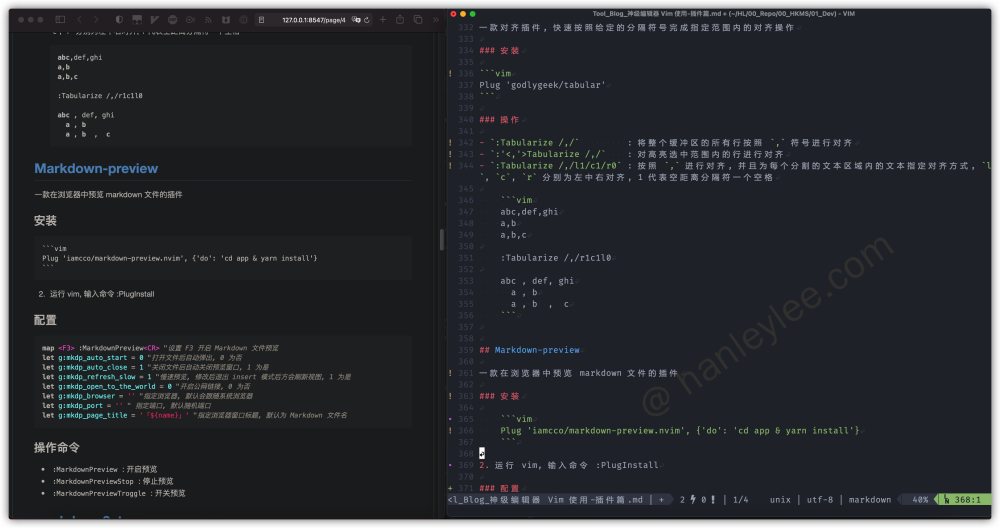
Task: Open a new tab with the plus icon
Action: tap(383, 20)
